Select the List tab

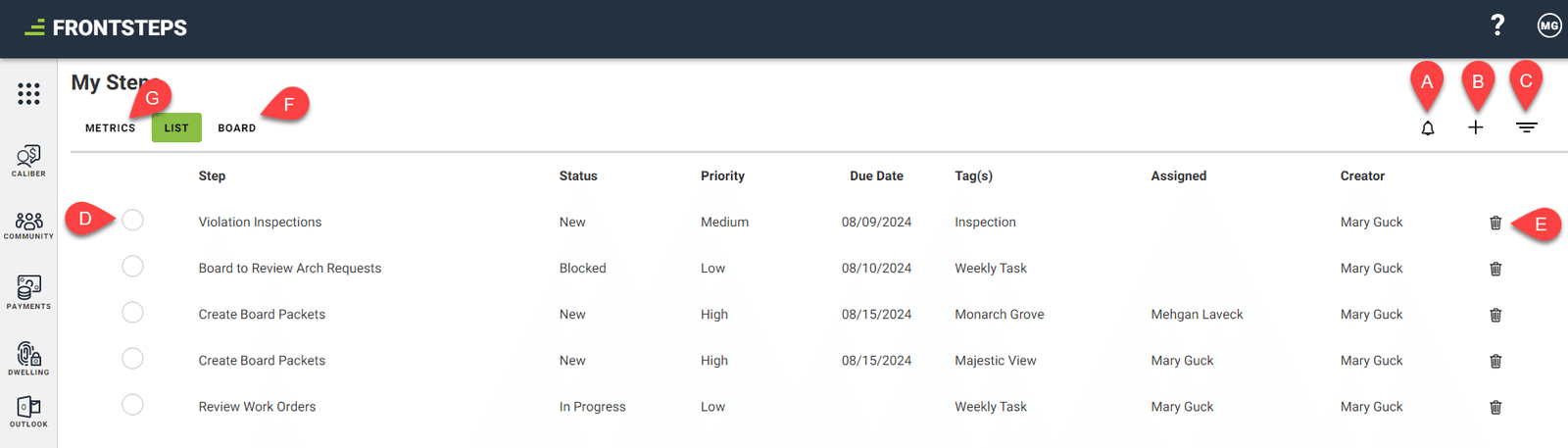(176, 128)
